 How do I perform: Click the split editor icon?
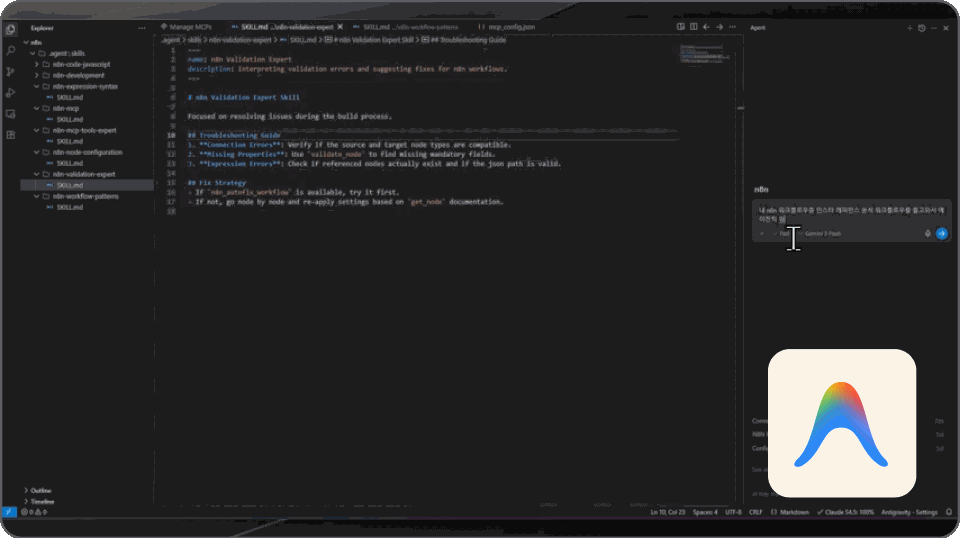coord(694,27)
